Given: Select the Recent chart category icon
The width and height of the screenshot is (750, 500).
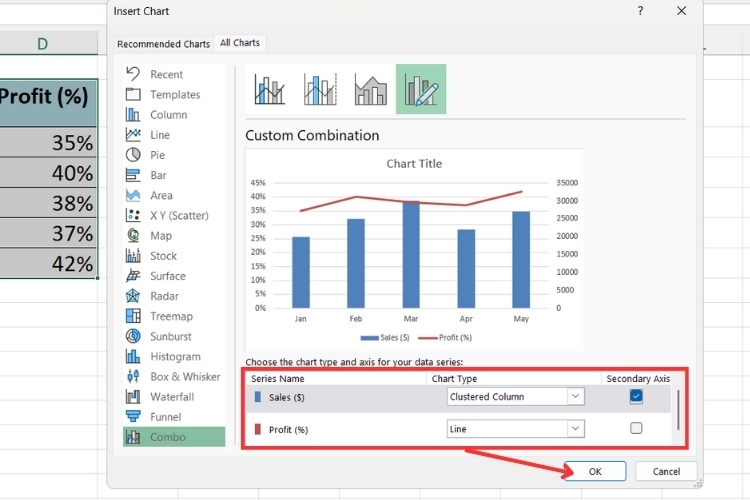Looking at the screenshot, I should [x=133, y=74].
